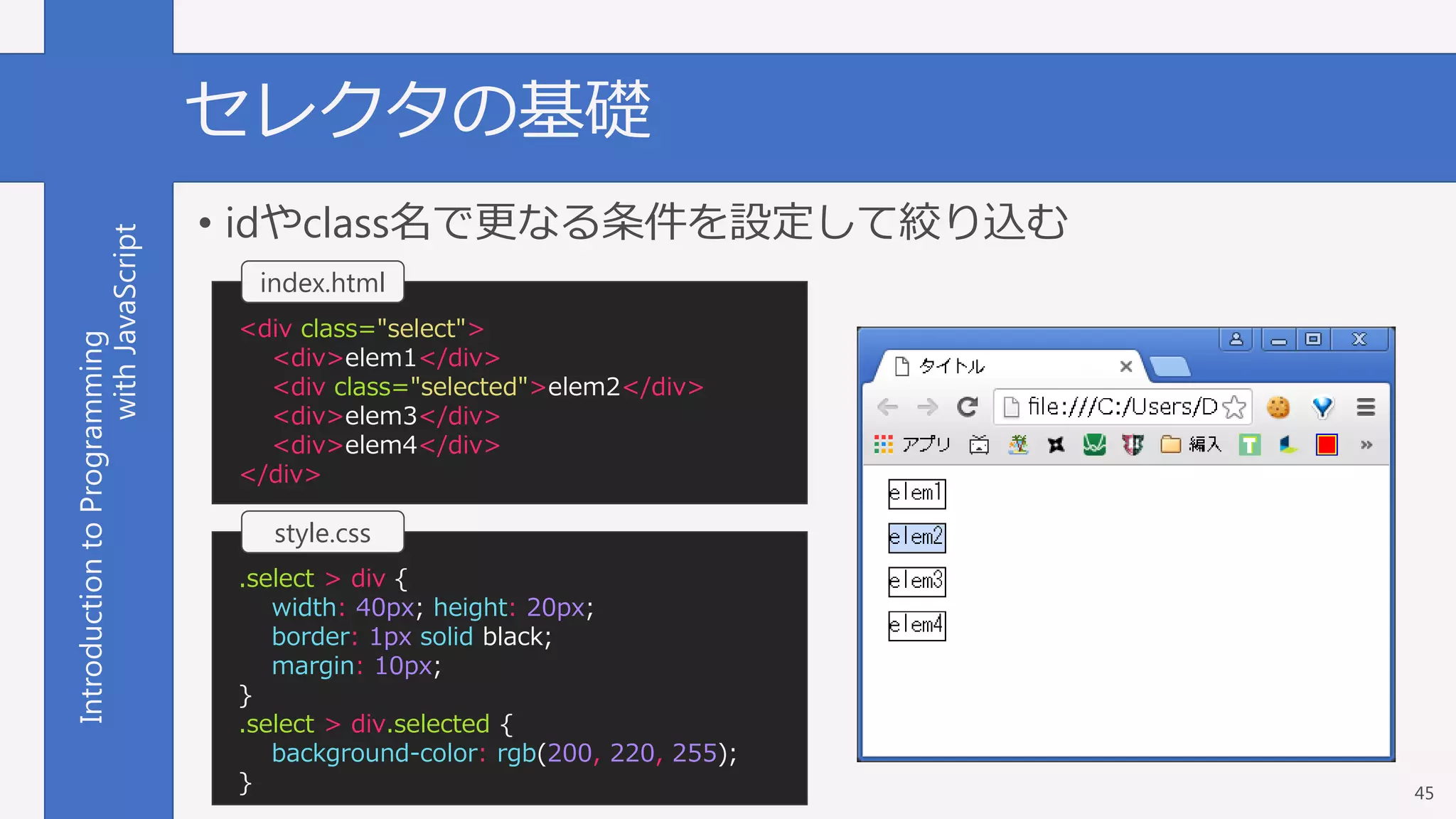Open the 編入 bookmarks folder

coord(1191,445)
